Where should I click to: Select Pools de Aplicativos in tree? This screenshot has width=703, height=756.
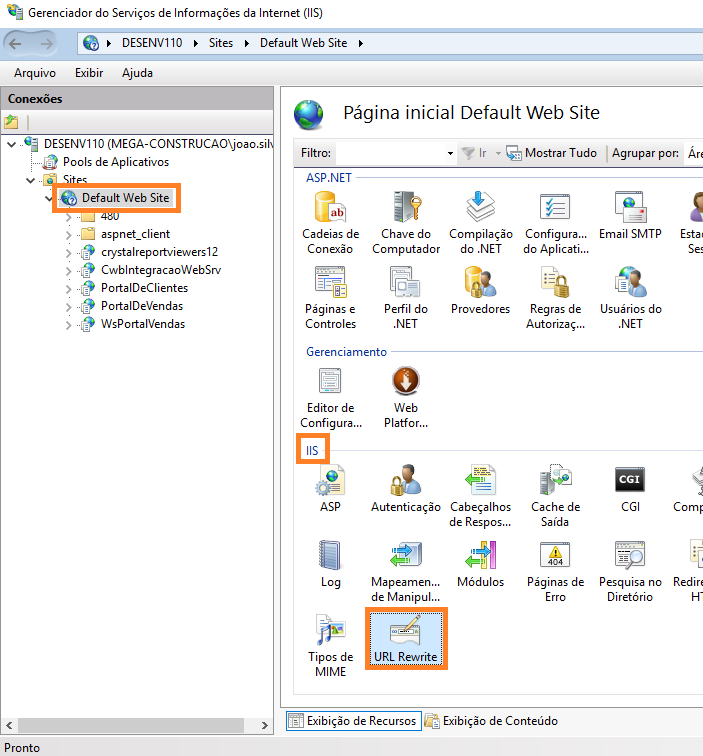click(115, 162)
